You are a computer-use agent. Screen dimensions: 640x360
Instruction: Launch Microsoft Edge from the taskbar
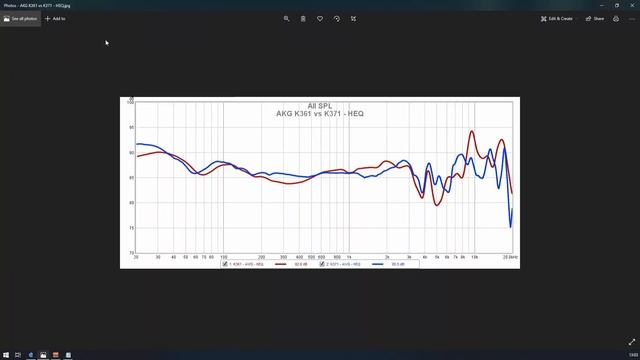coord(31,355)
